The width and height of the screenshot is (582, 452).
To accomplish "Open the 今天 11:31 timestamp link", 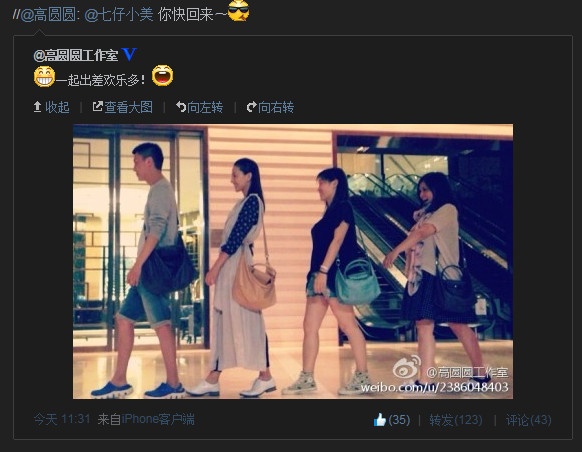I will [62, 419].
